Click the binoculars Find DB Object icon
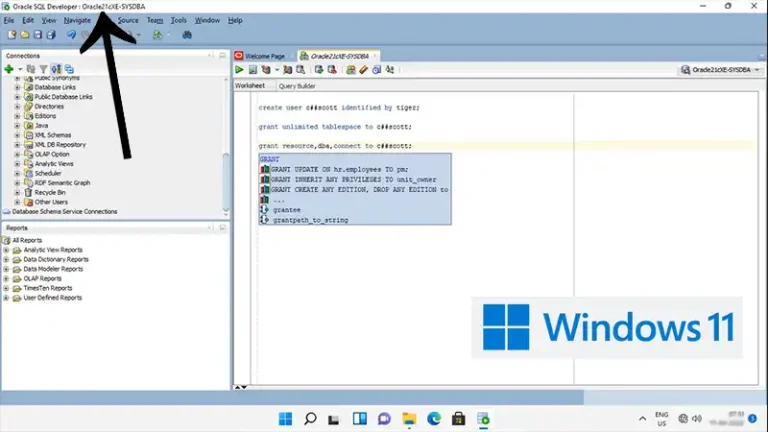Image resolution: width=768 pixels, height=432 pixels. [187, 35]
